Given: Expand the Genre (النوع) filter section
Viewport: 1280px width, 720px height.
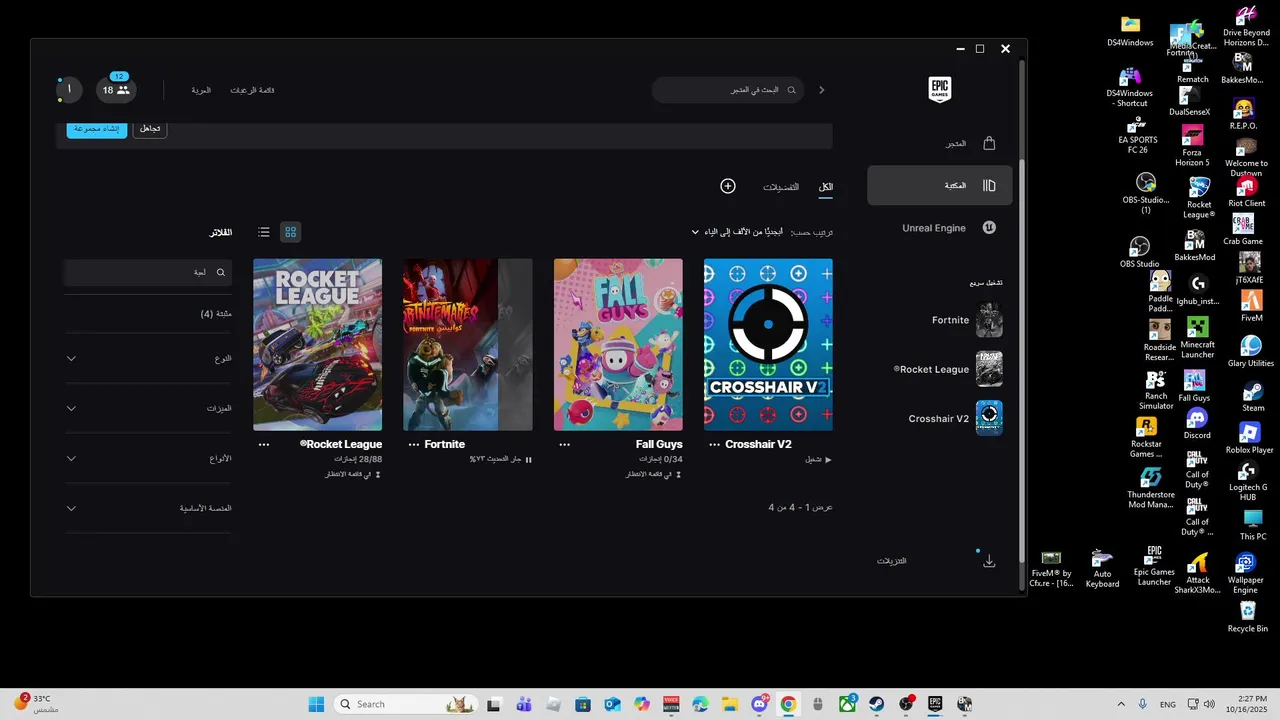Looking at the screenshot, I should tap(148, 358).
